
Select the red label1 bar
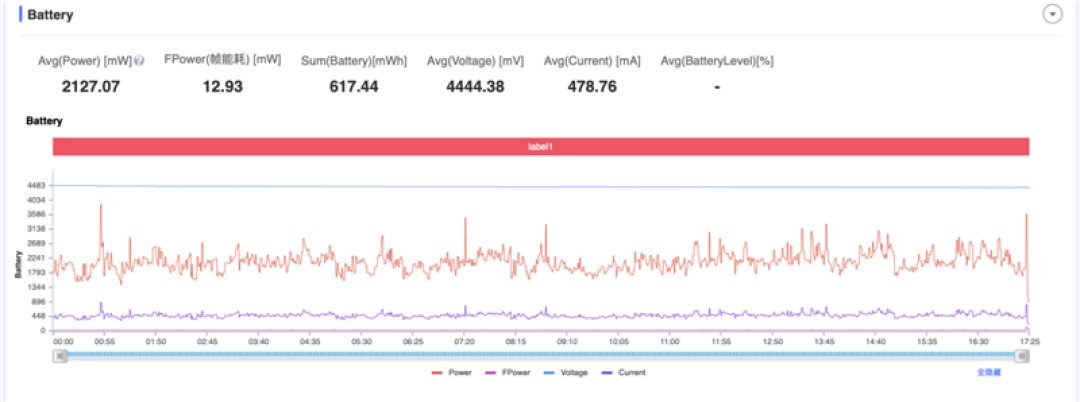point(541,147)
